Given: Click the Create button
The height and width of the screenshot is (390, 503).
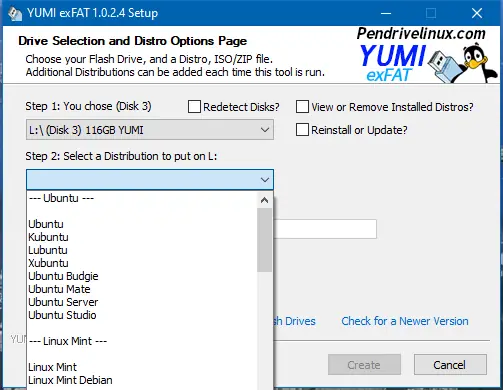Looking at the screenshot, I should point(364,365).
